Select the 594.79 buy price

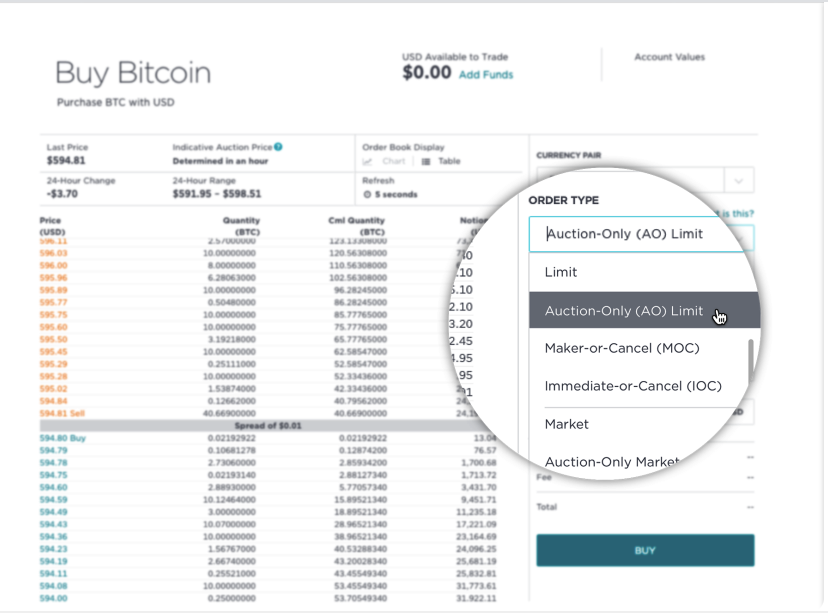[x=53, y=450]
